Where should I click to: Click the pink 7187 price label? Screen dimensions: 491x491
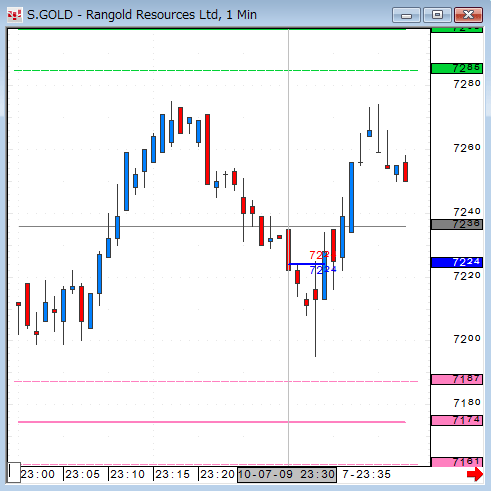coord(457,379)
